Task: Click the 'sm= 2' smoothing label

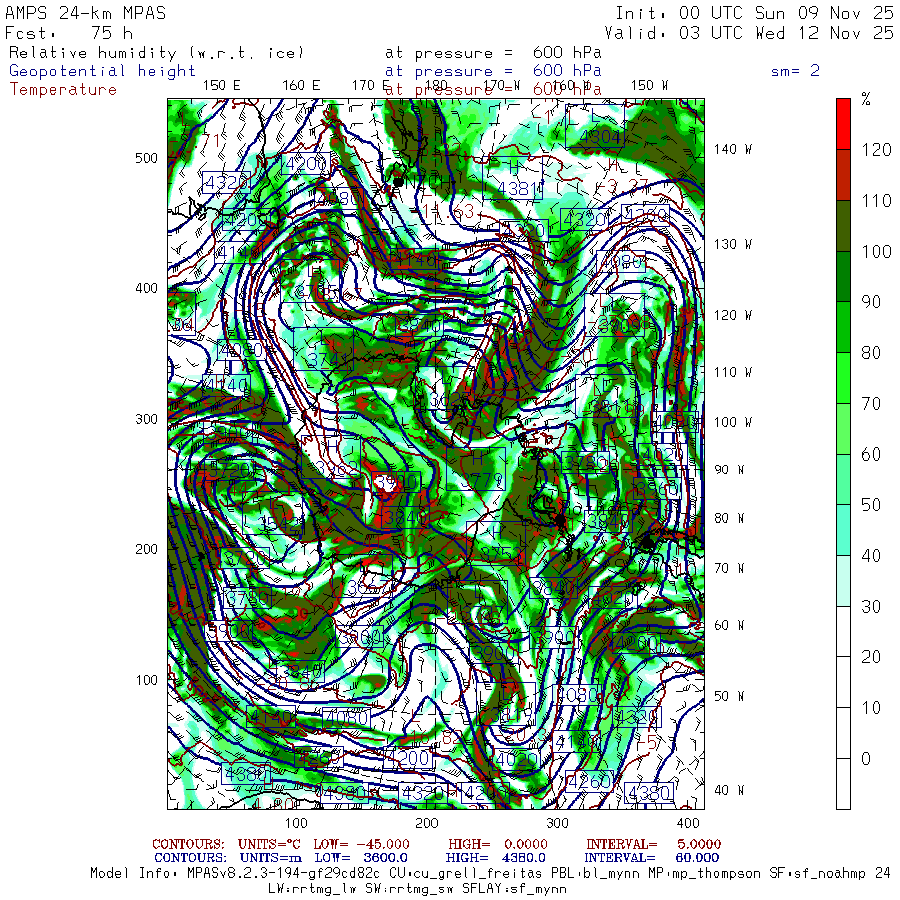Action: pyautogui.click(x=795, y=71)
